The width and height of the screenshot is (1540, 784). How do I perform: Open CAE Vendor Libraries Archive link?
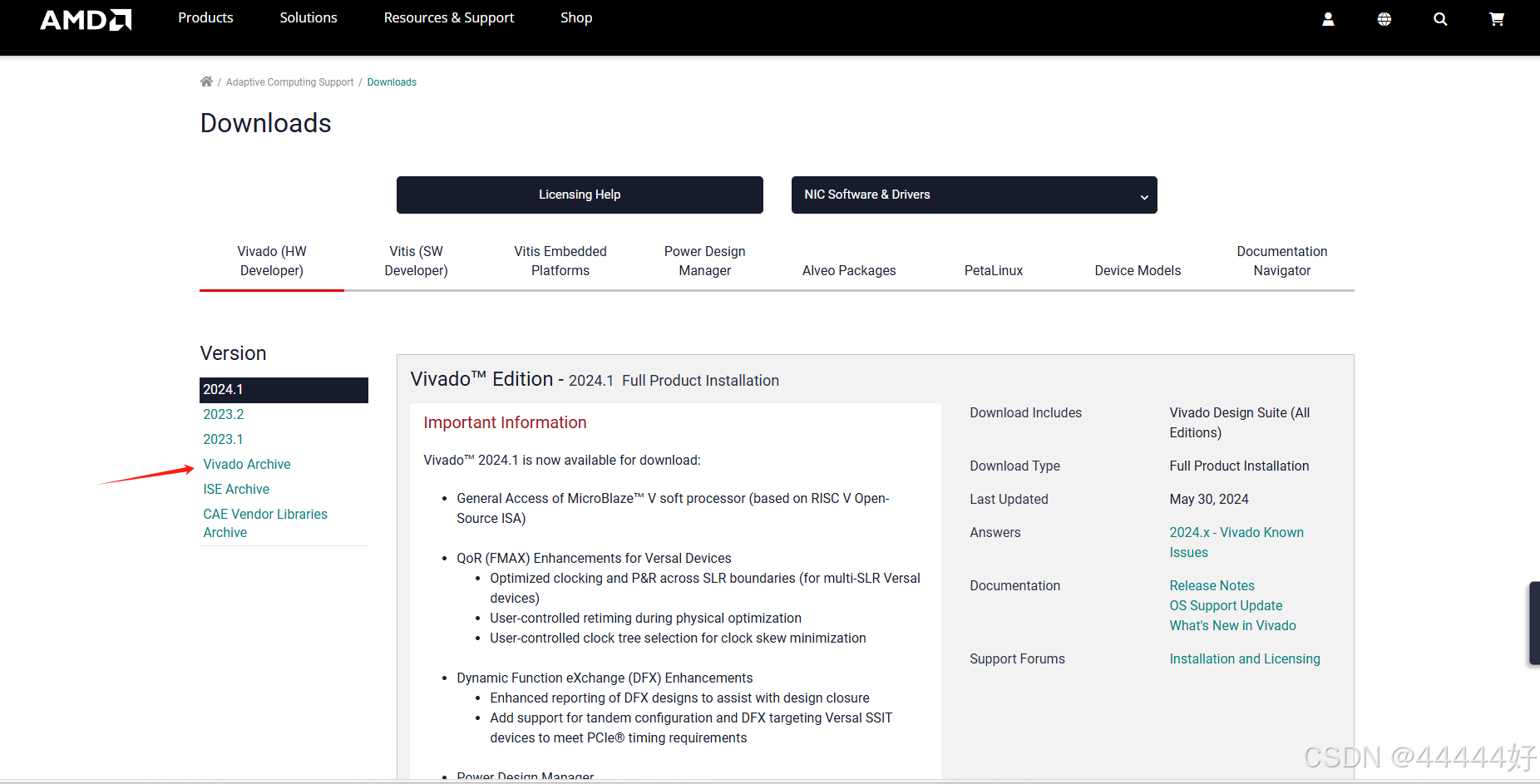click(x=265, y=523)
